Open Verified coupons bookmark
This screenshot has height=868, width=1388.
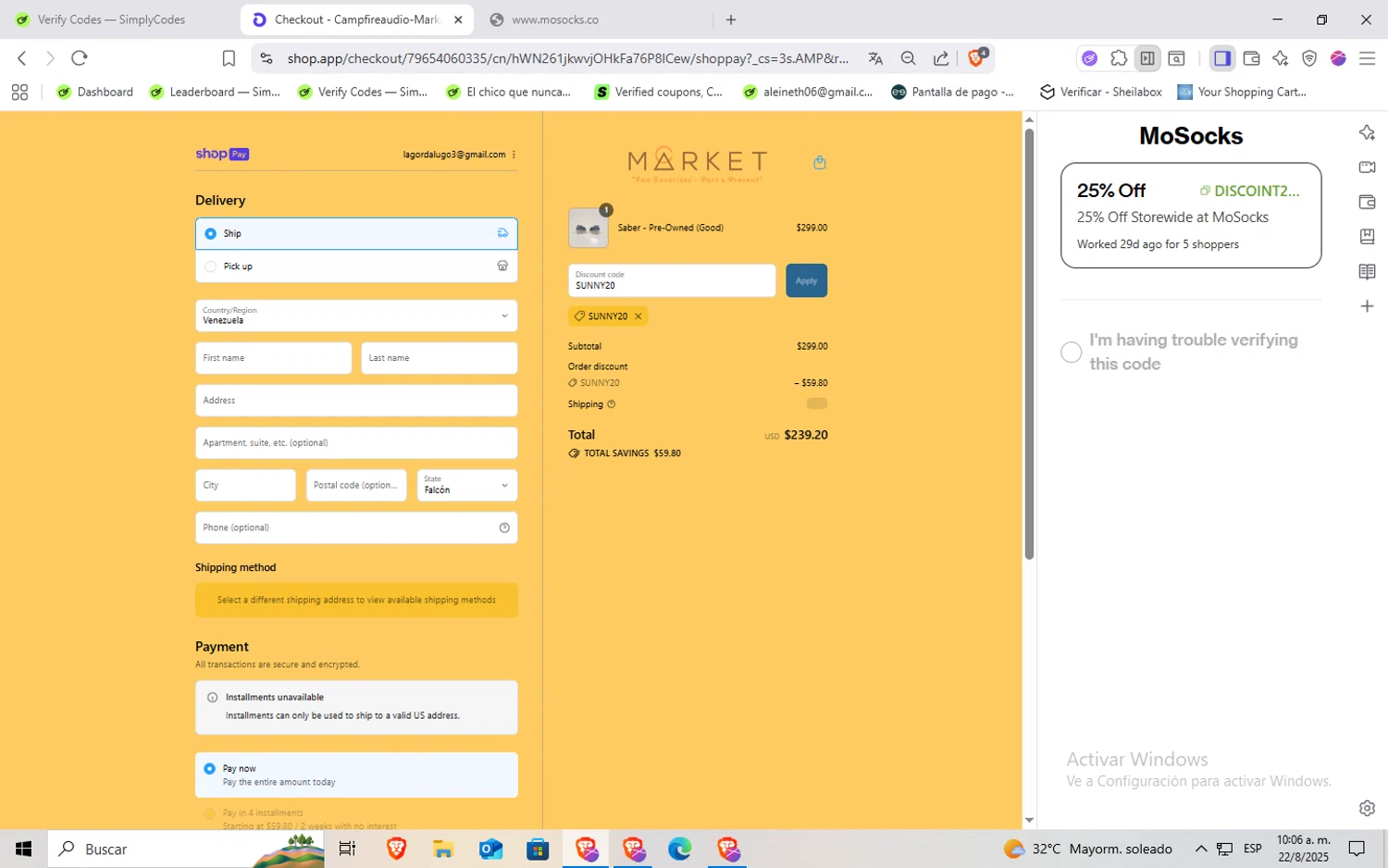[659, 92]
